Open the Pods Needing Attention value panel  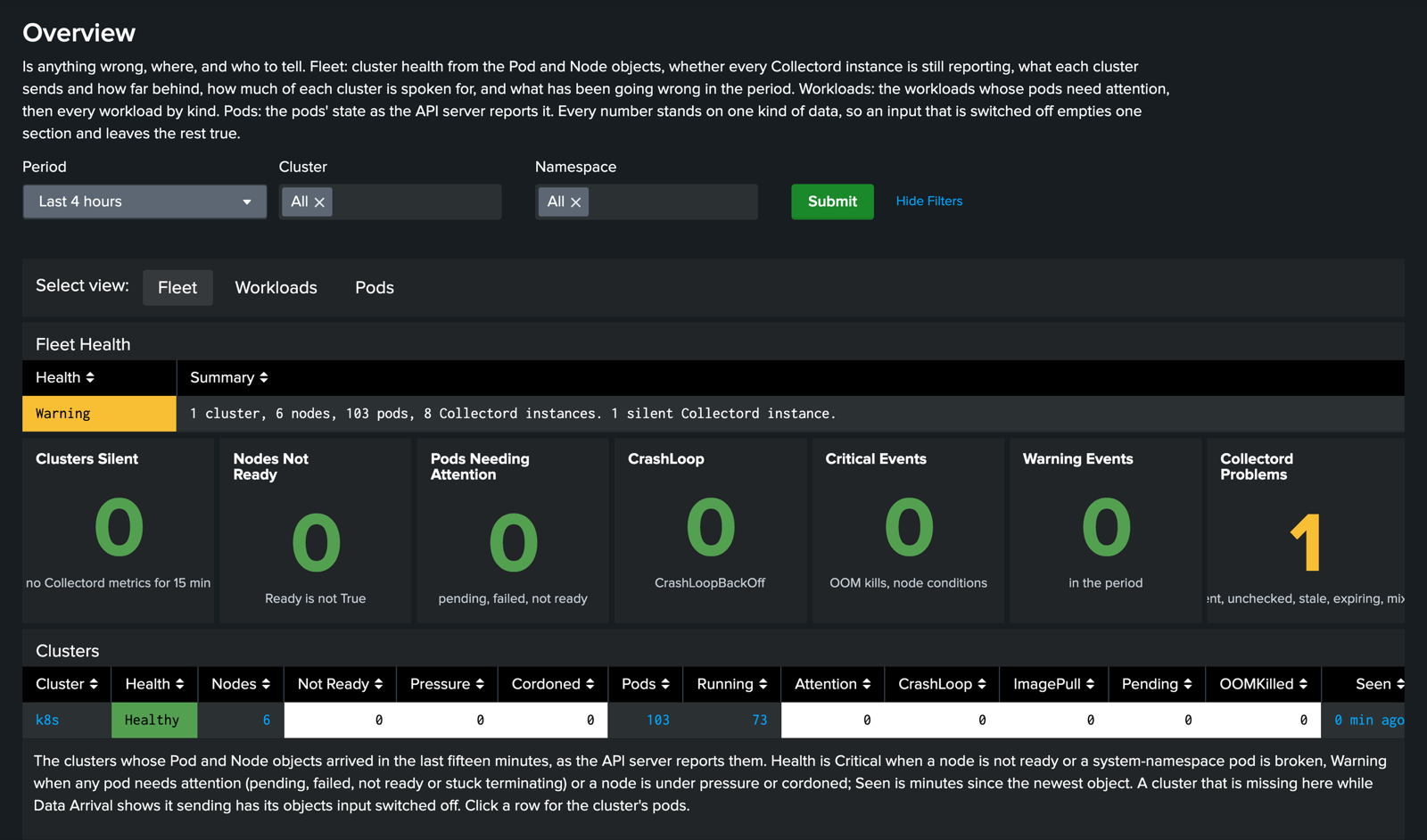click(513, 531)
